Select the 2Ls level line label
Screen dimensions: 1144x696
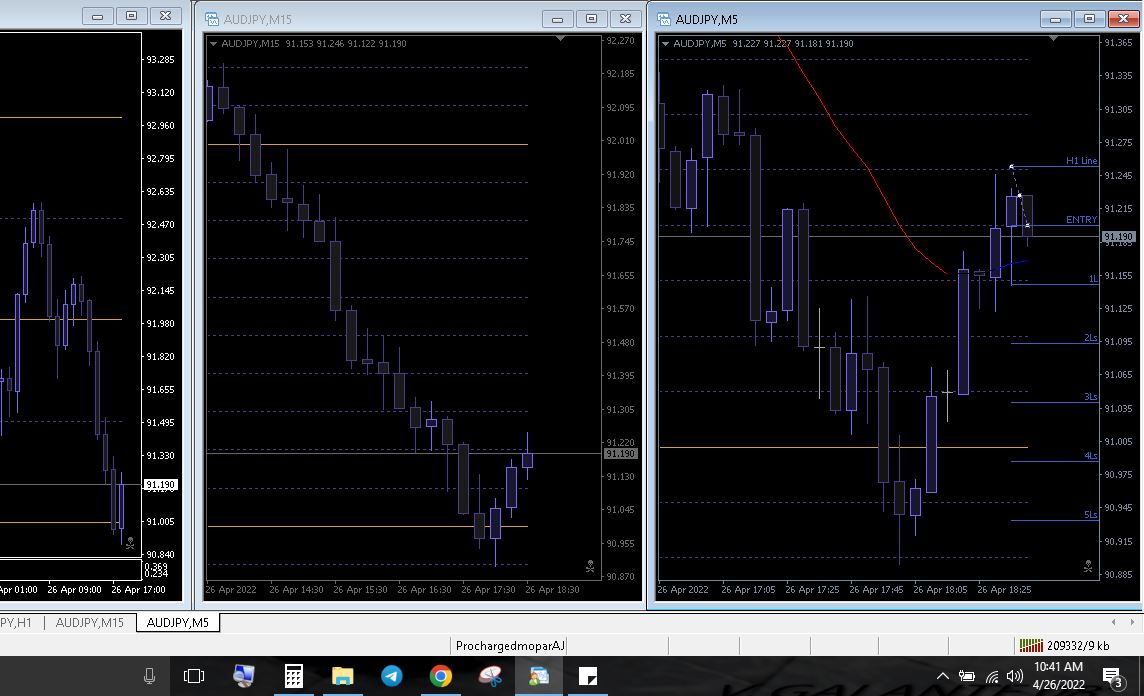click(x=1091, y=338)
